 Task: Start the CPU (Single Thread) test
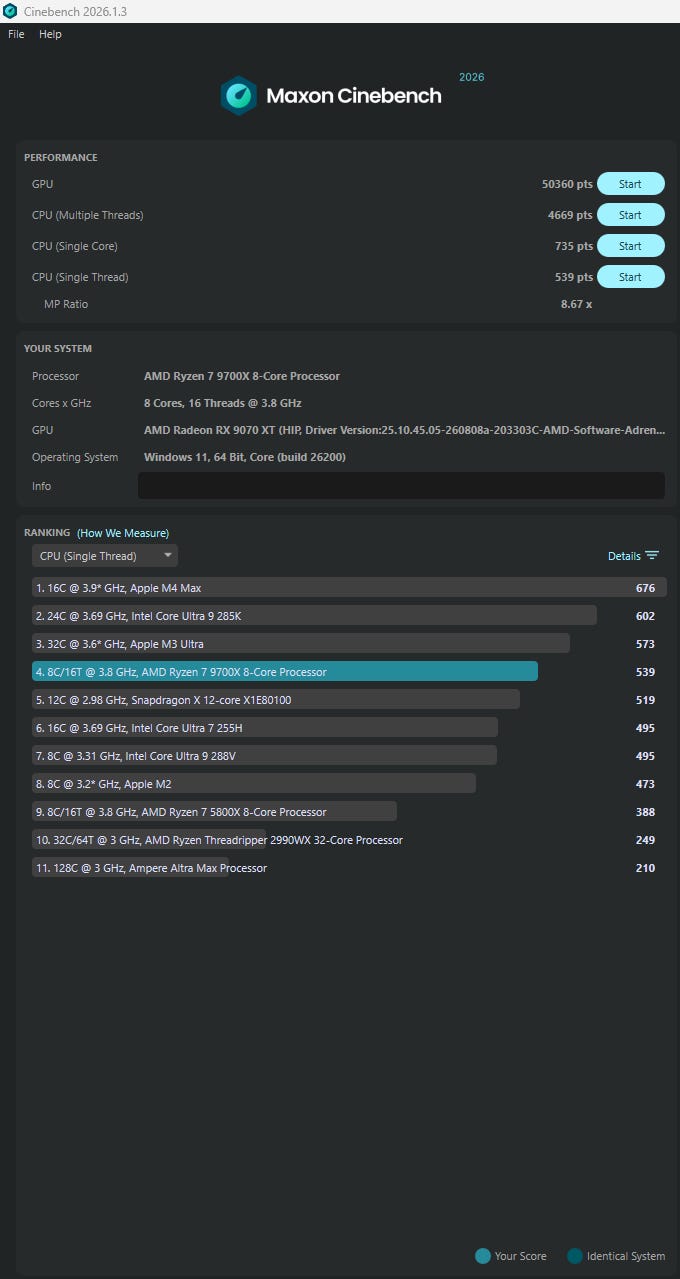(630, 277)
